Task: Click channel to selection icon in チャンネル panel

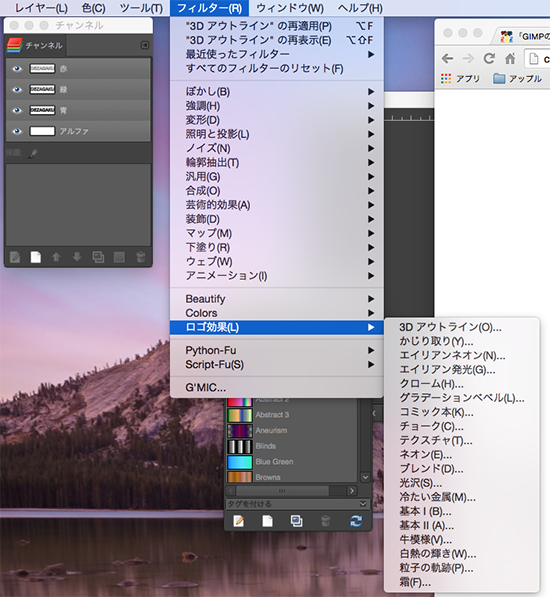Action: (x=119, y=257)
